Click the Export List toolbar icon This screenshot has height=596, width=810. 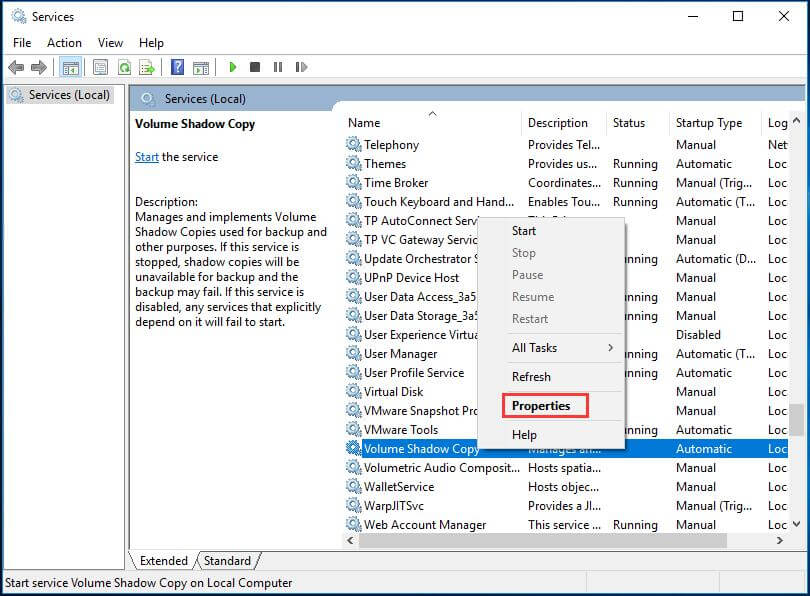[x=146, y=67]
